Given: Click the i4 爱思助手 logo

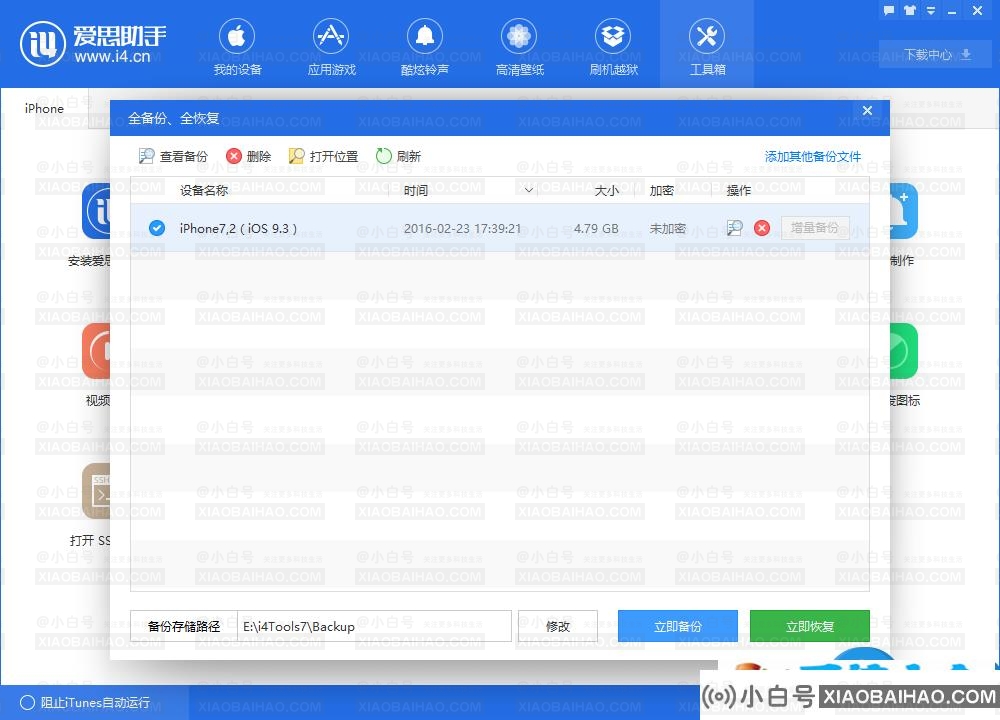Looking at the screenshot, I should [93, 44].
